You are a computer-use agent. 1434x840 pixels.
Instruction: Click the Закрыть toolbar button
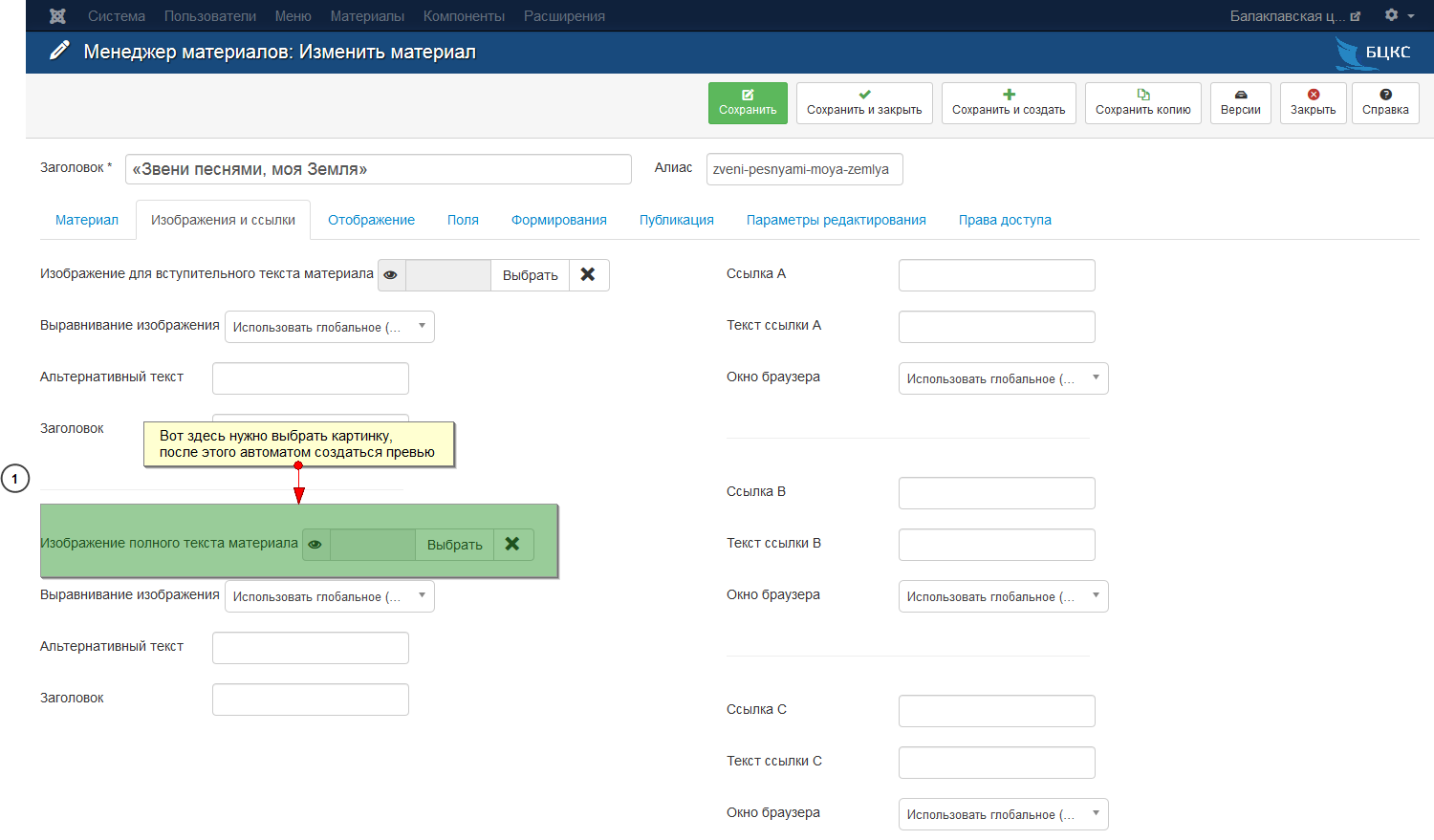pyautogui.click(x=1314, y=102)
